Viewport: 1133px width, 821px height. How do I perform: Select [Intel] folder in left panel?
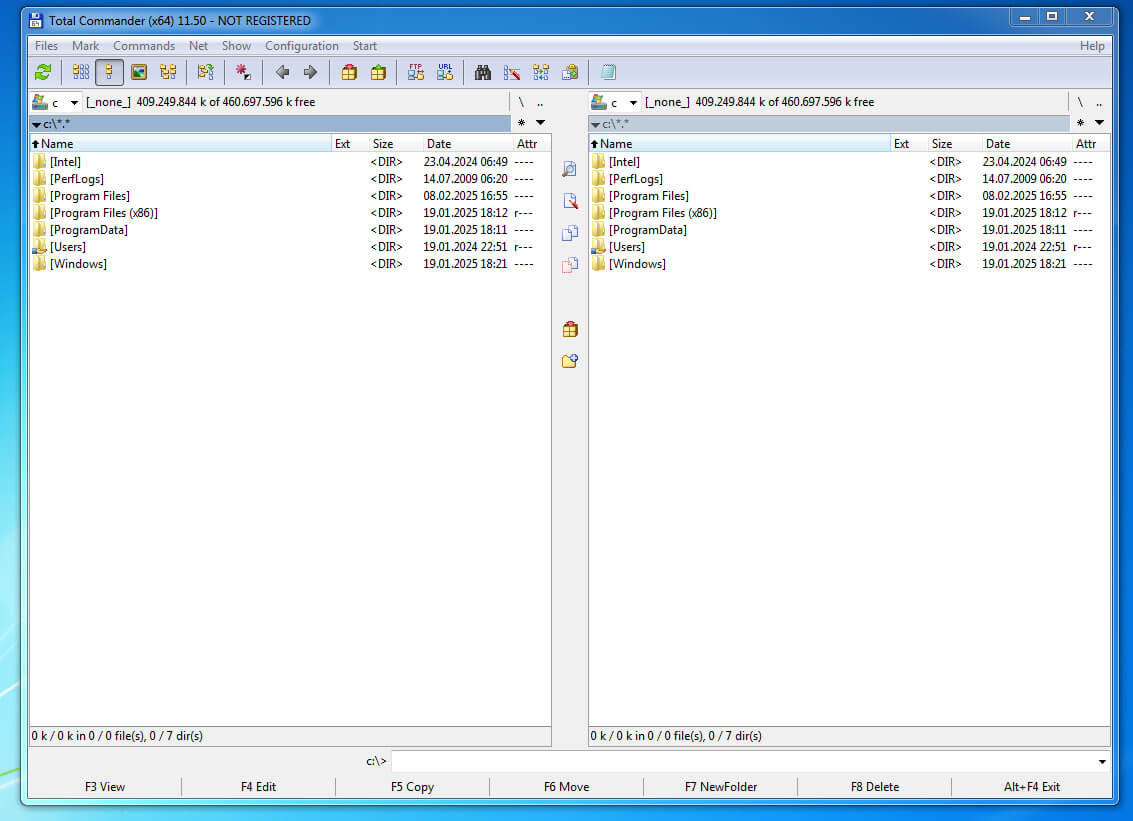click(x=290, y=162)
